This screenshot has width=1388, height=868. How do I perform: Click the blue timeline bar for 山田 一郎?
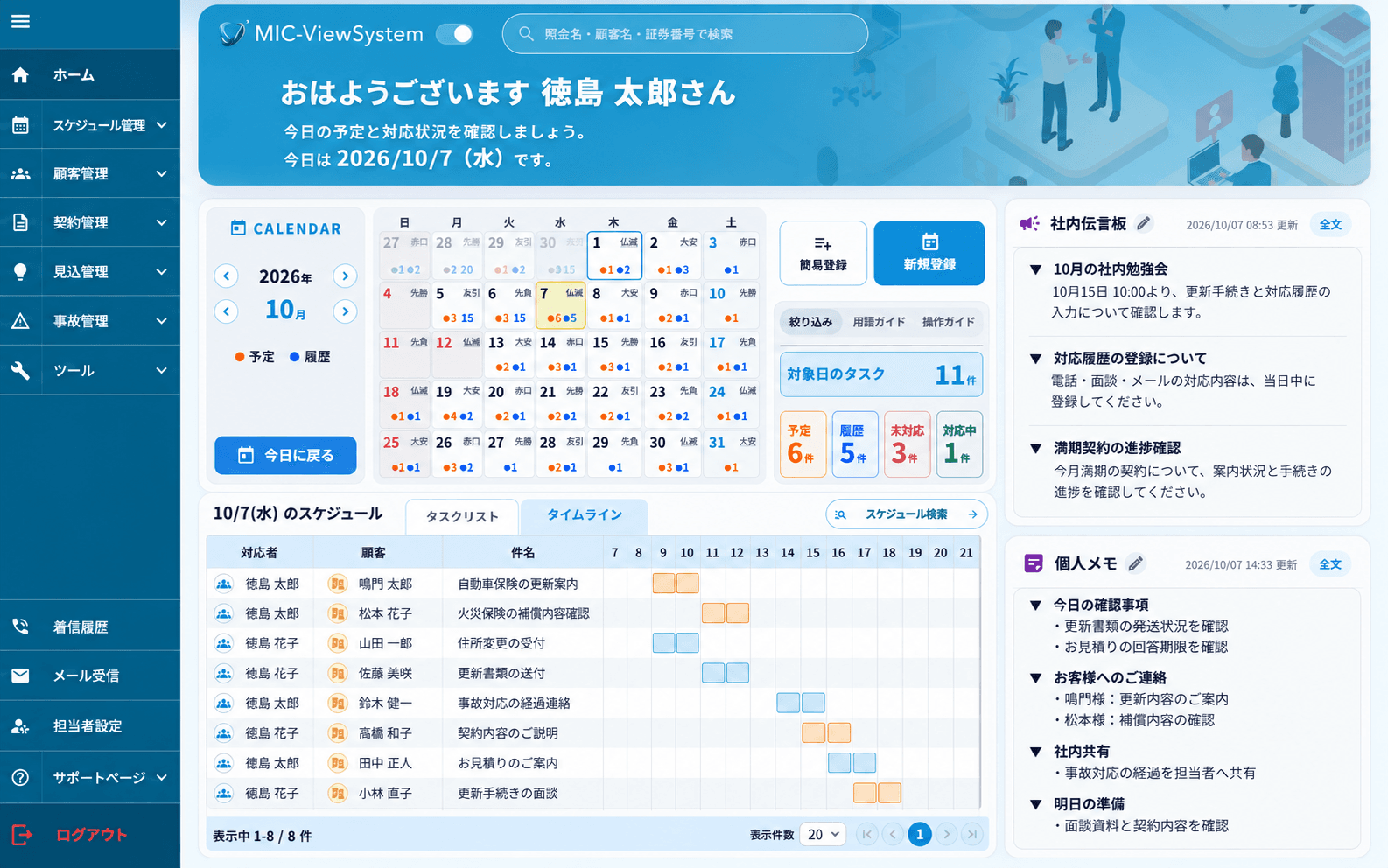[676, 643]
